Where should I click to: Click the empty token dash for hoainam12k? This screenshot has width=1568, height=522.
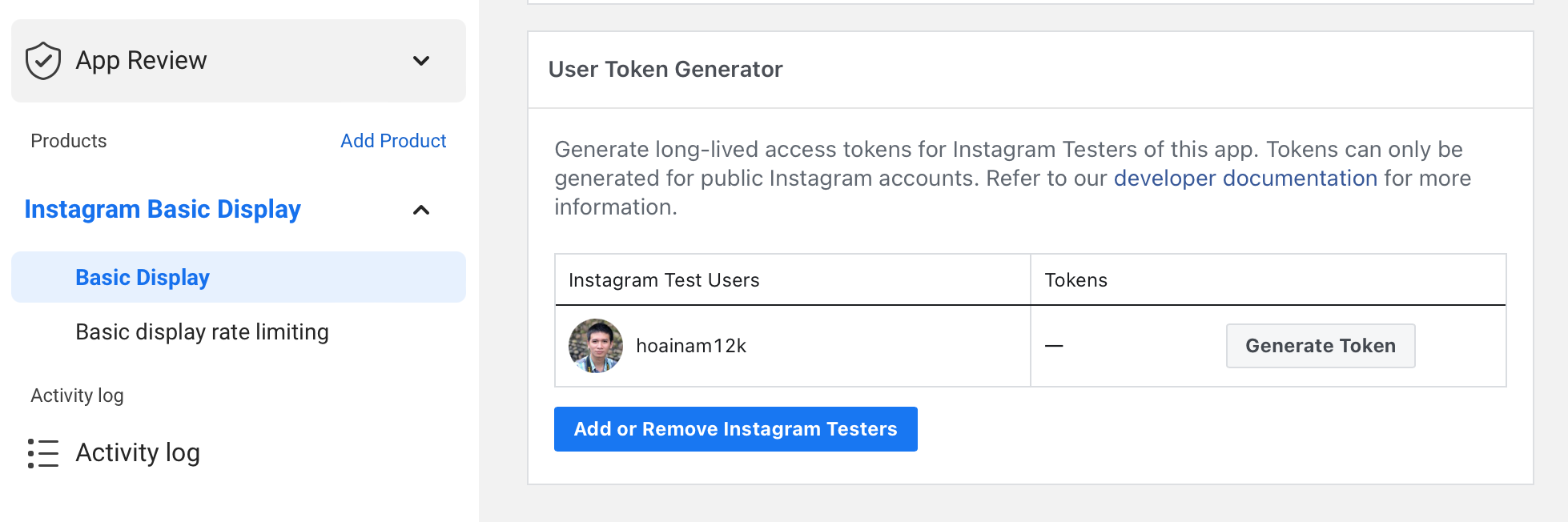(x=1054, y=345)
